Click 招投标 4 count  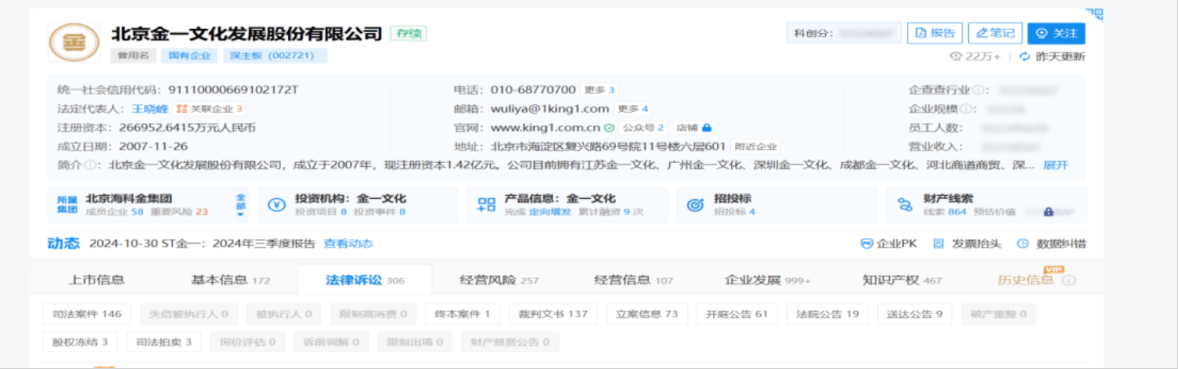(735, 213)
